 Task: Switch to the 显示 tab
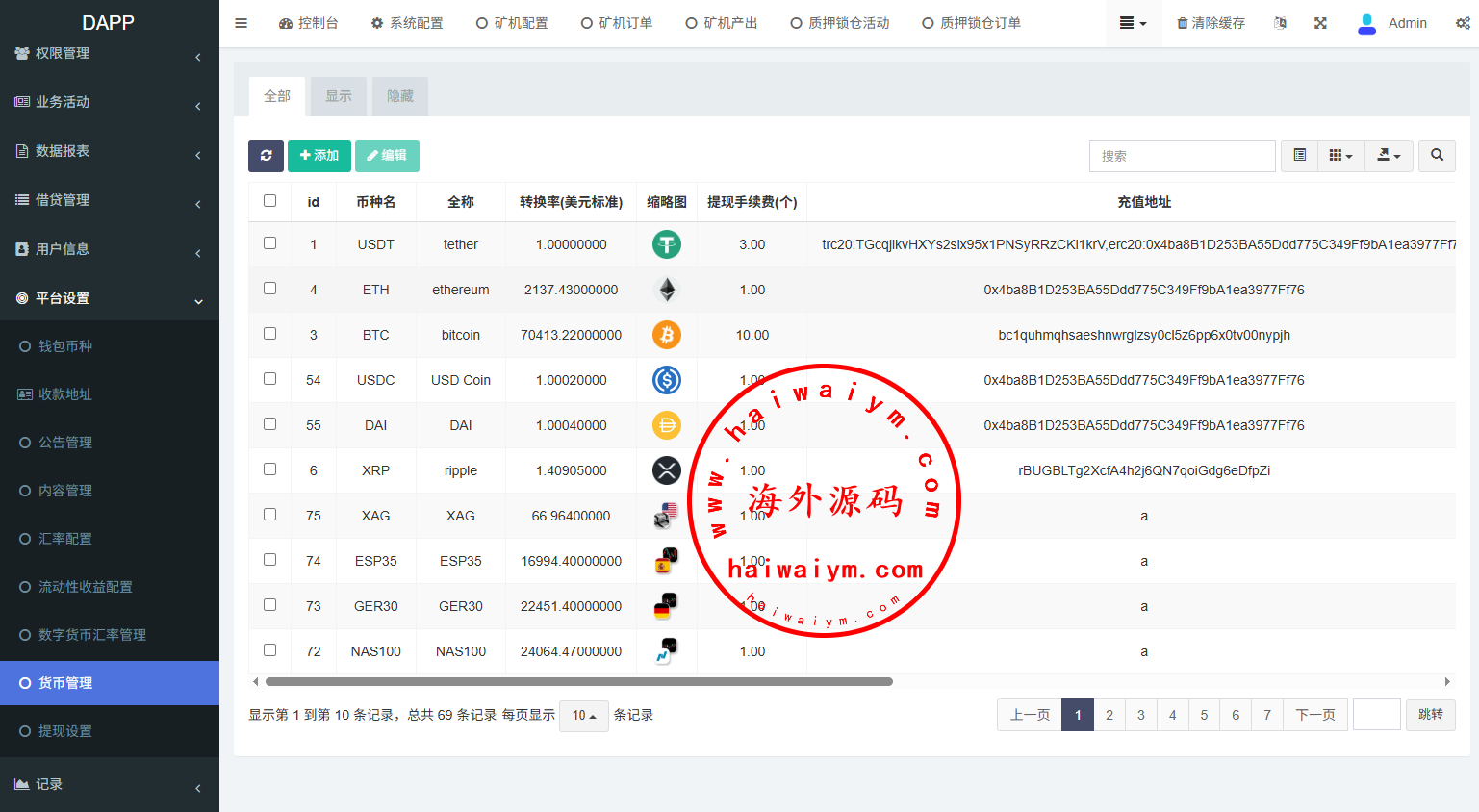[x=339, y=96]
